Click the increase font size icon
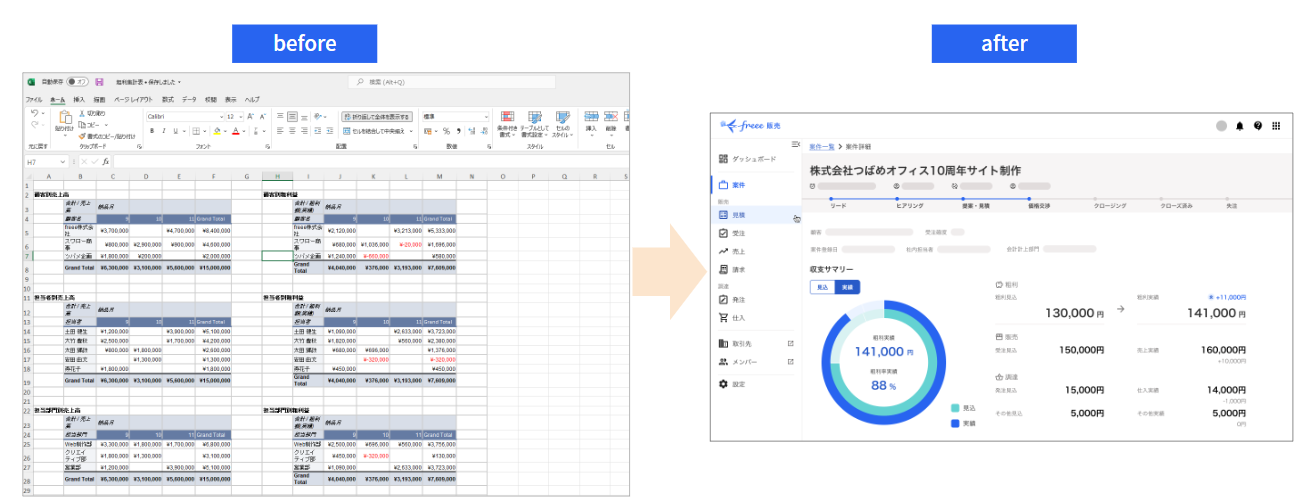This screenshot has height=503, width=1305. 250,117
